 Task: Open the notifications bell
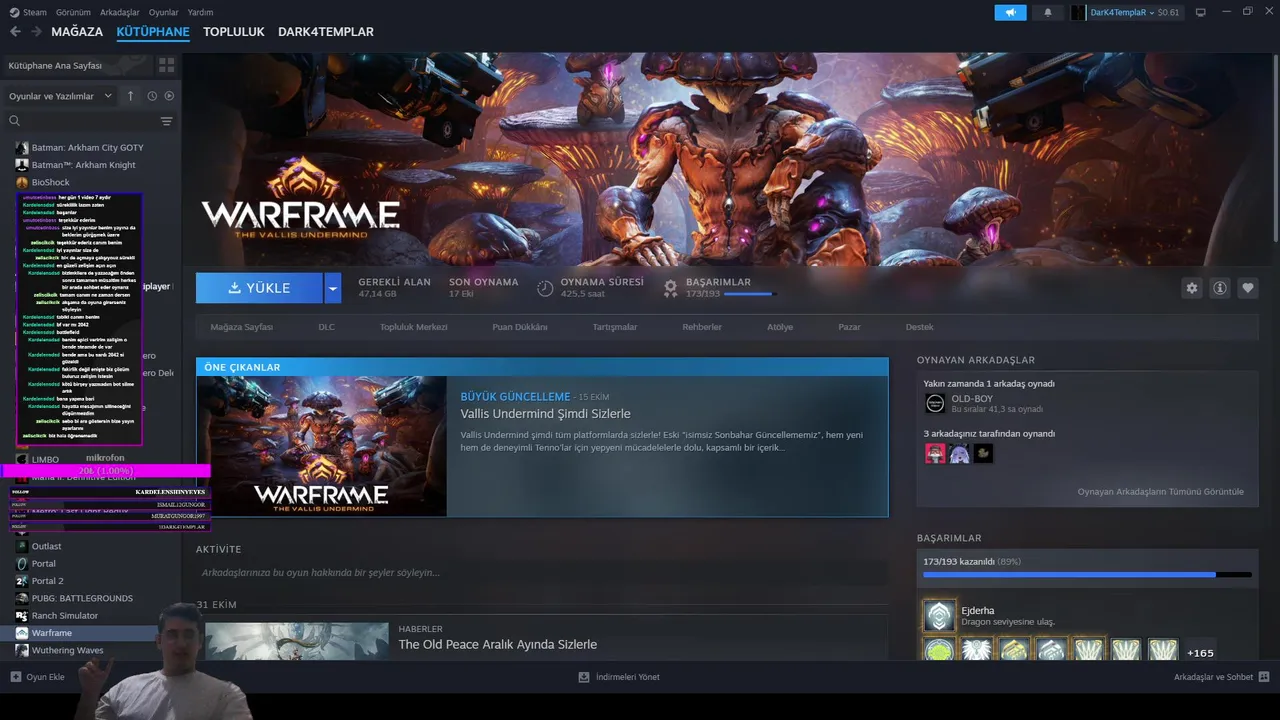click(x=1048, y=12)
